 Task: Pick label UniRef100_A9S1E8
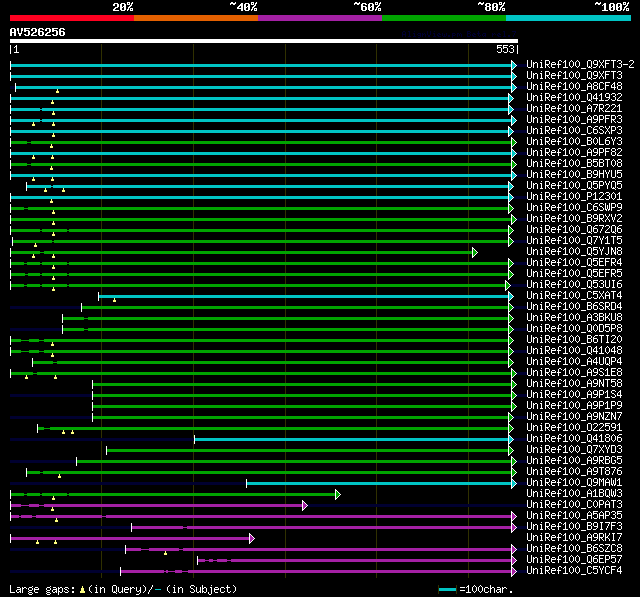click(574, 373)
